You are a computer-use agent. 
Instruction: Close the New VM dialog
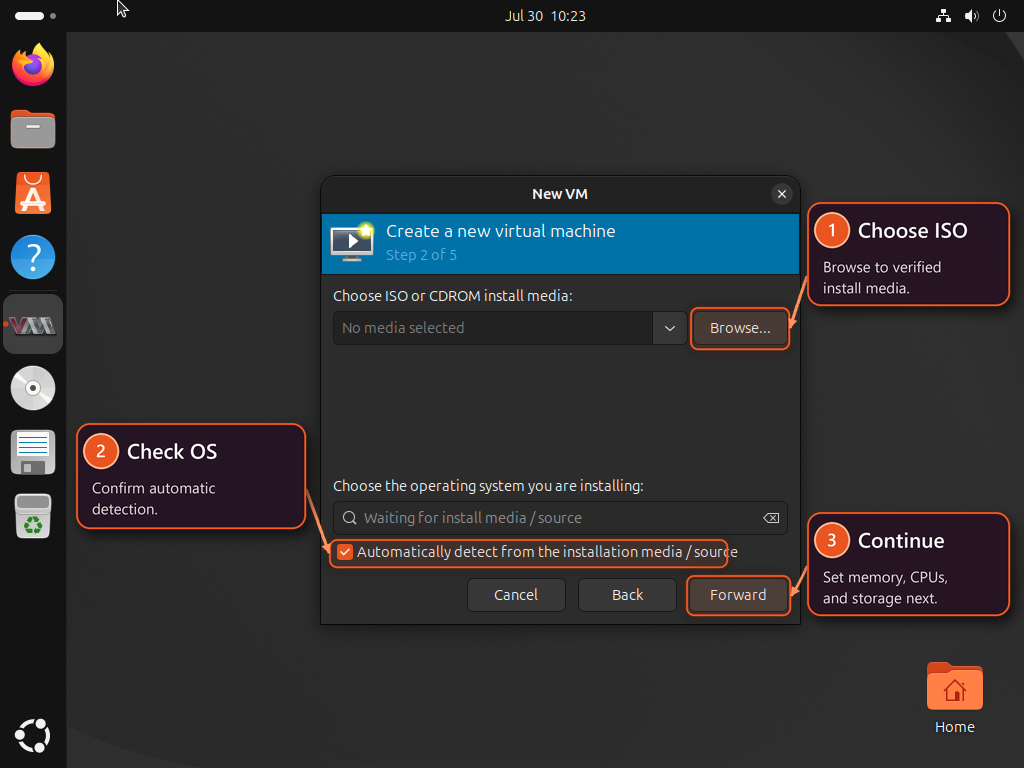point(781,194)
